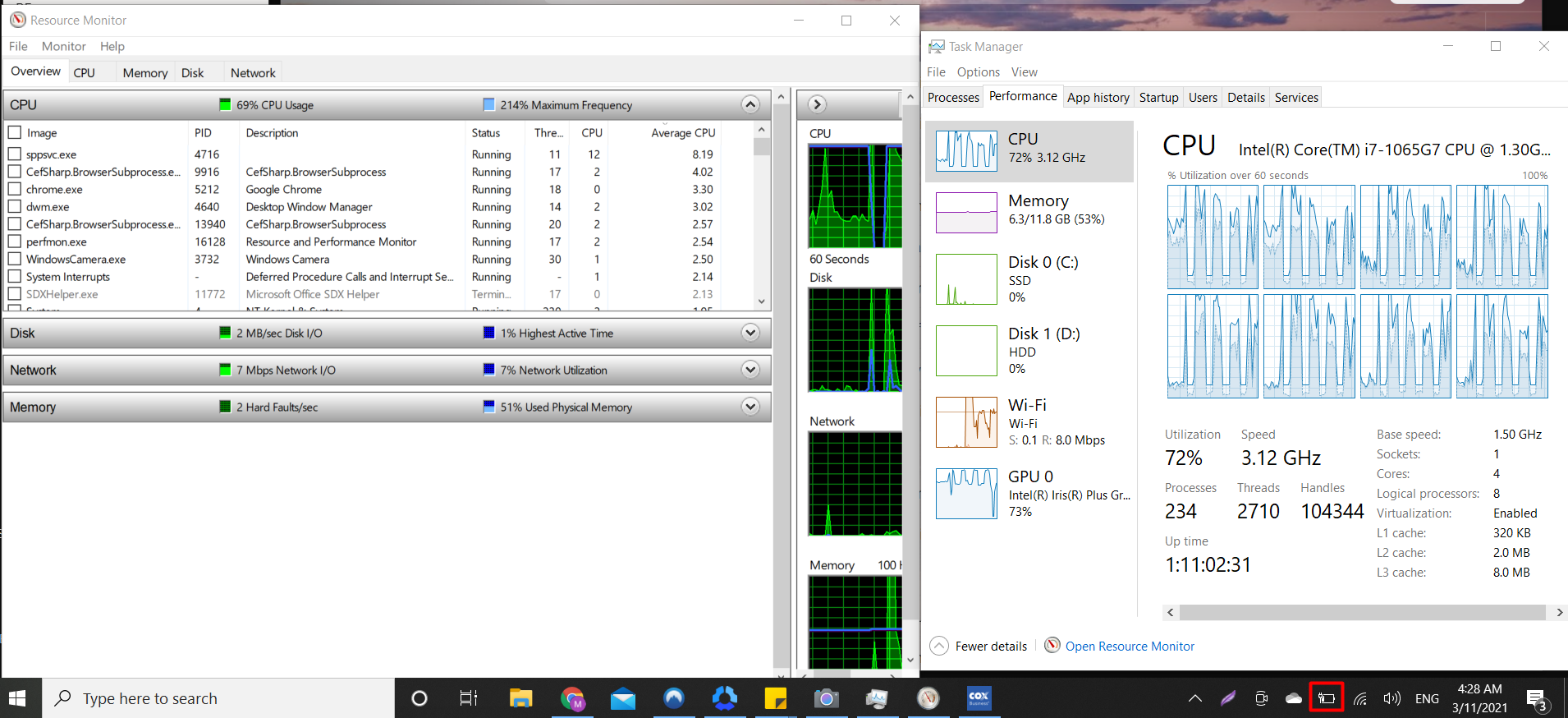Click the Resource Monitor gauge icon in Task Manager
Viewport: 1568px width, 718px height.
tap(1052, 646)
